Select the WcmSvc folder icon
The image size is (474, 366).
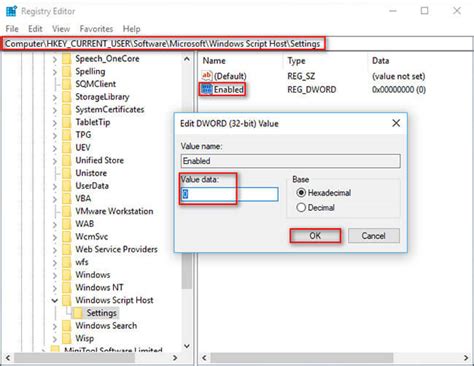pos(67,237)
